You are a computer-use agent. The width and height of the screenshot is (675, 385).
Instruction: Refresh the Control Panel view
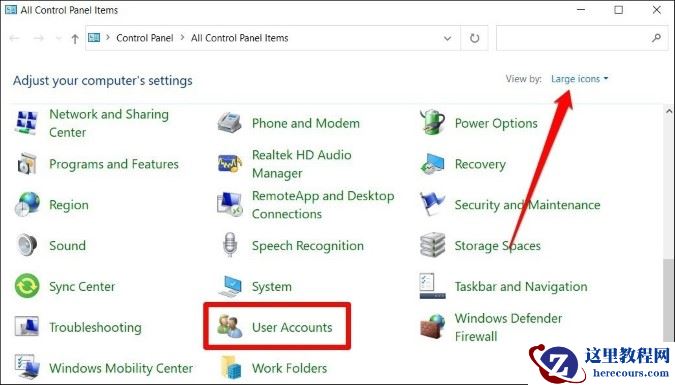pyautogui.click(x=474, y=38)
